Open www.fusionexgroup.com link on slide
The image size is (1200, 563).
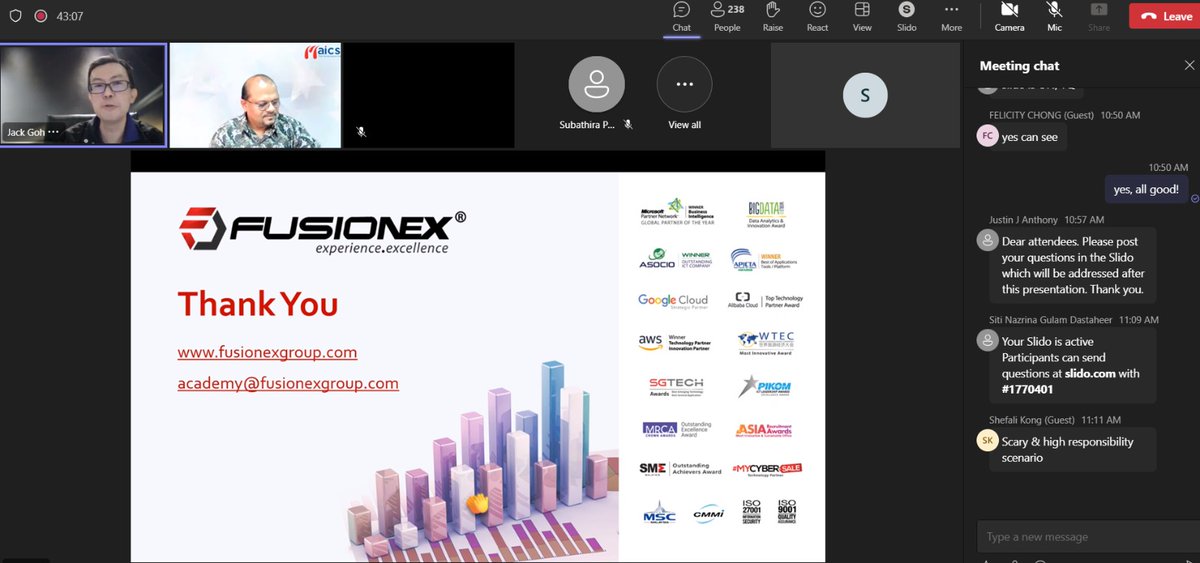pyautogui.click(x=267, y=353)
